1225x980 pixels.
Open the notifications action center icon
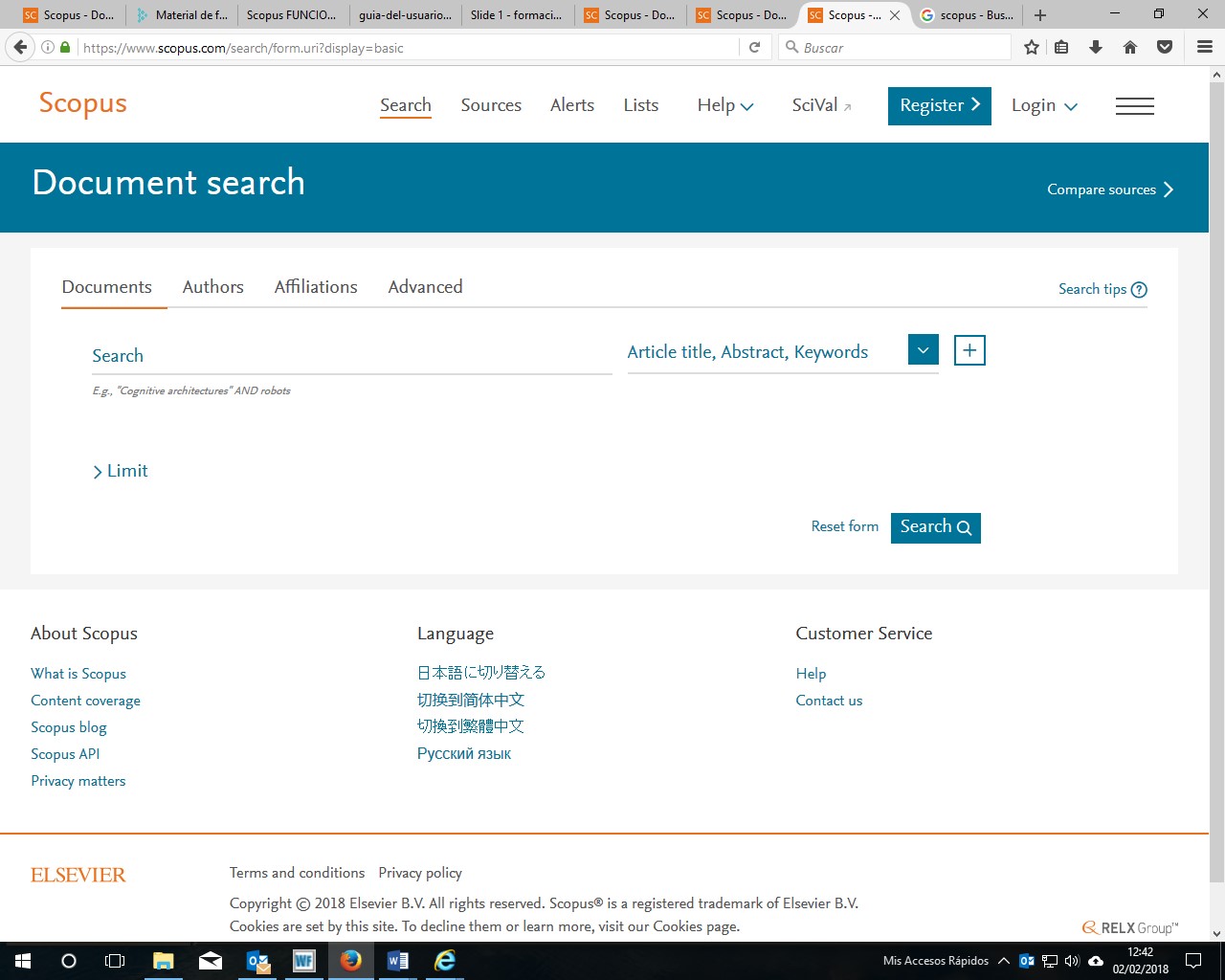(1193, 961)
